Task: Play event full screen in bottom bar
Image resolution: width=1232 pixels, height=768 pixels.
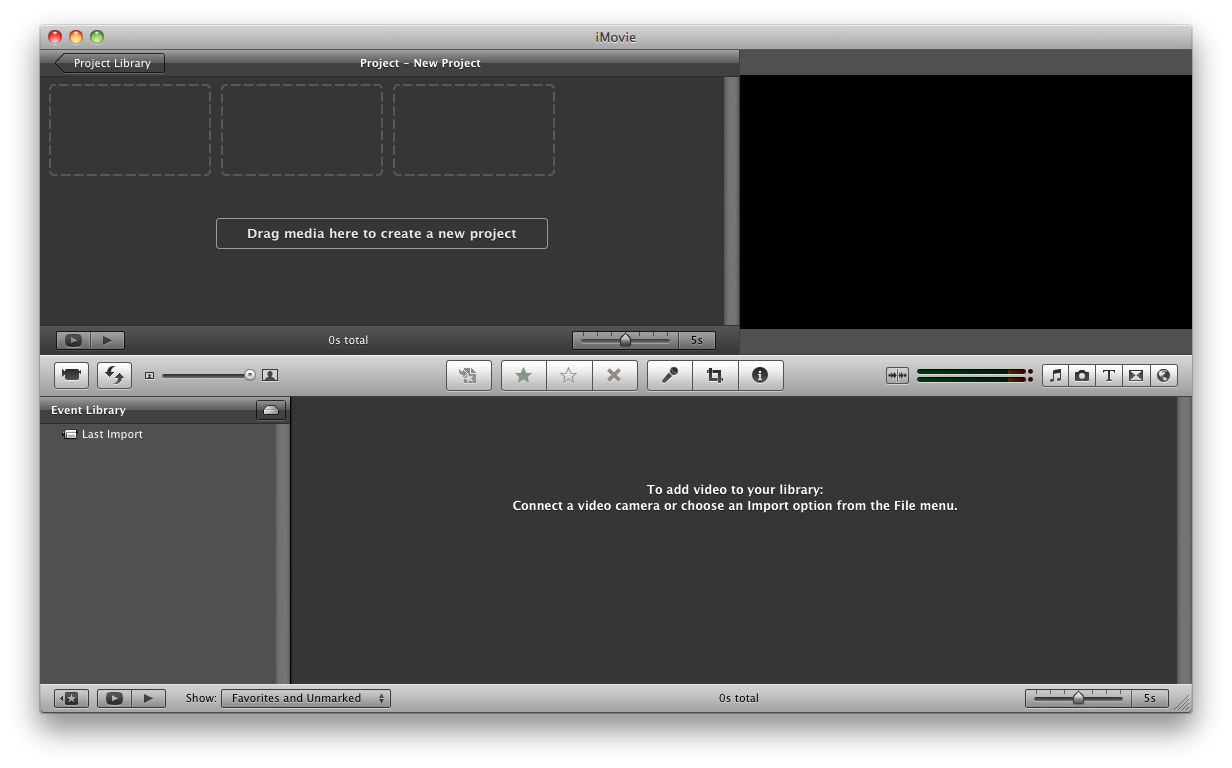Action: tap(114, 698)
